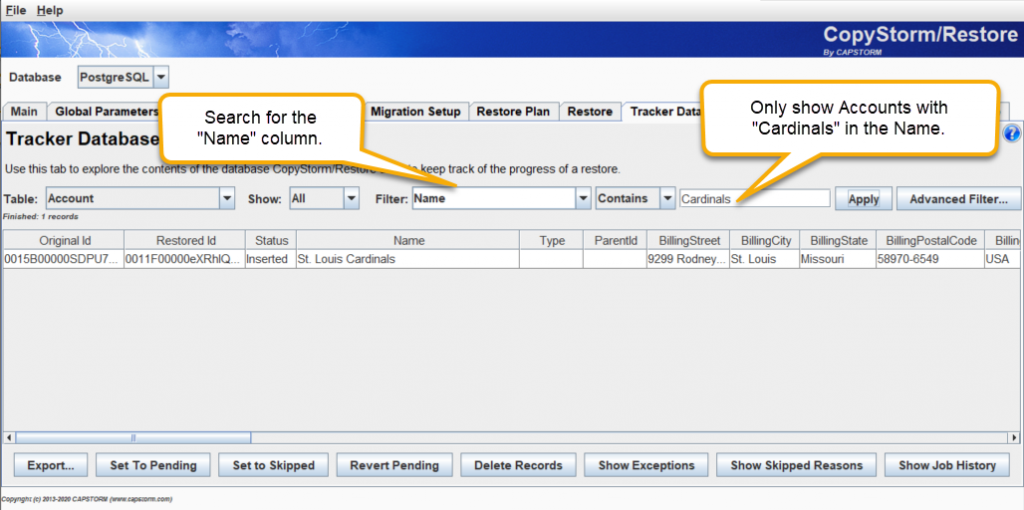The width and height of the screenshot is (1024, 510).
Task: Click the scrollbar left arrow
Action: click(9, 438)
